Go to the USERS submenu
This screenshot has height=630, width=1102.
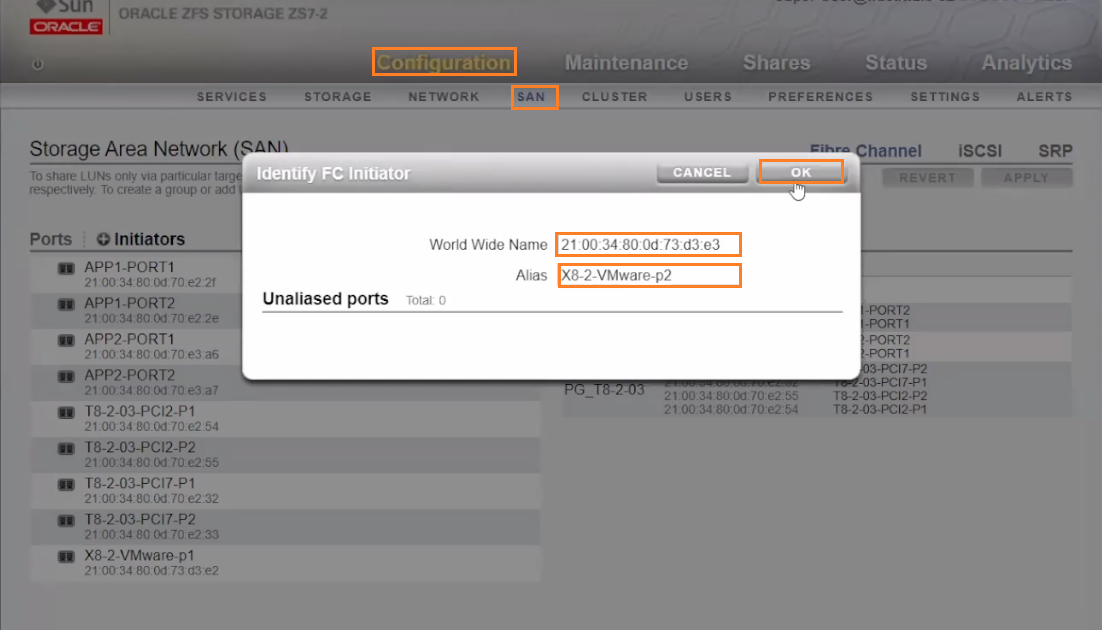click(x=708, y=97)
